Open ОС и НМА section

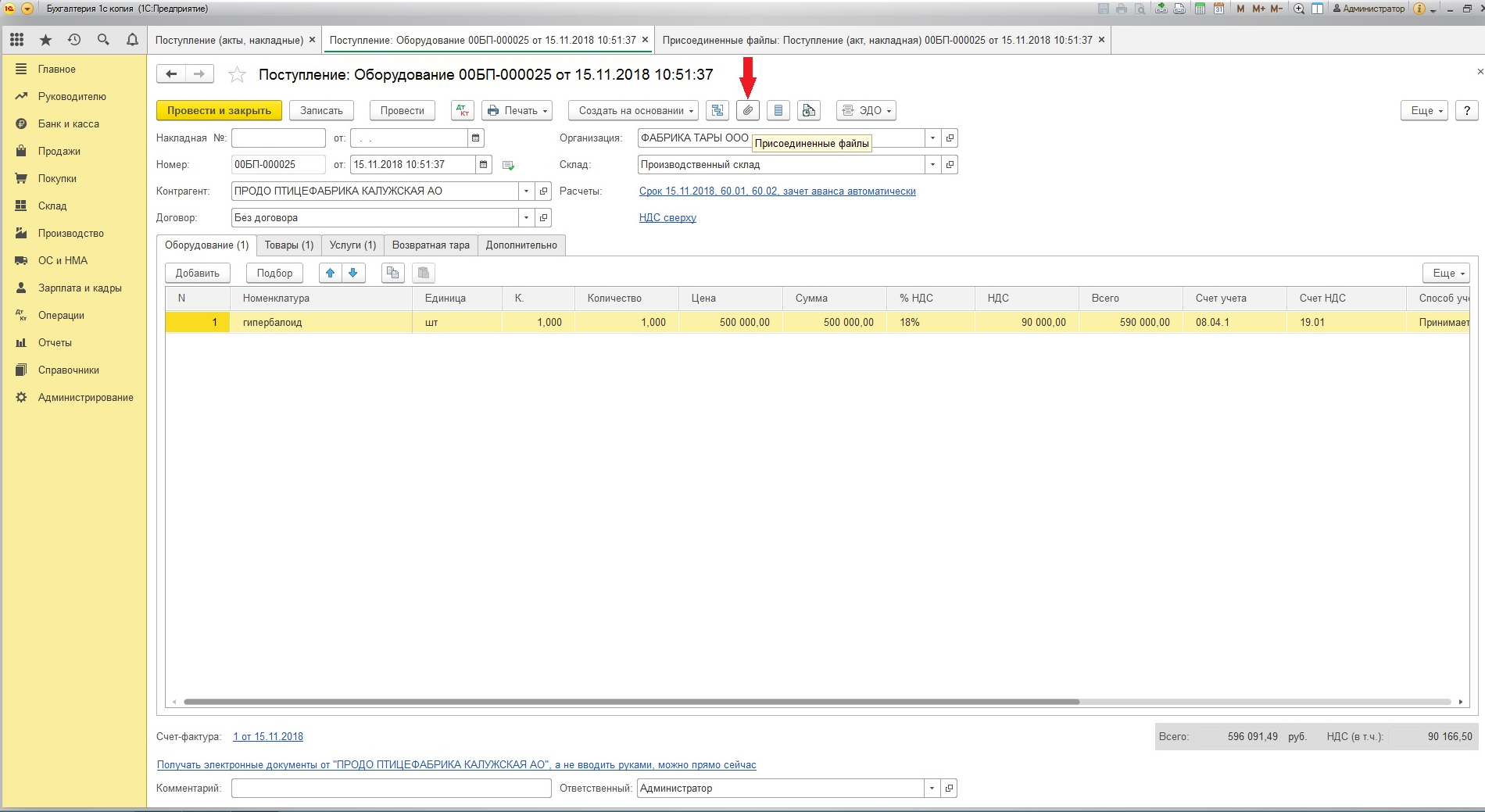(63, 261)
